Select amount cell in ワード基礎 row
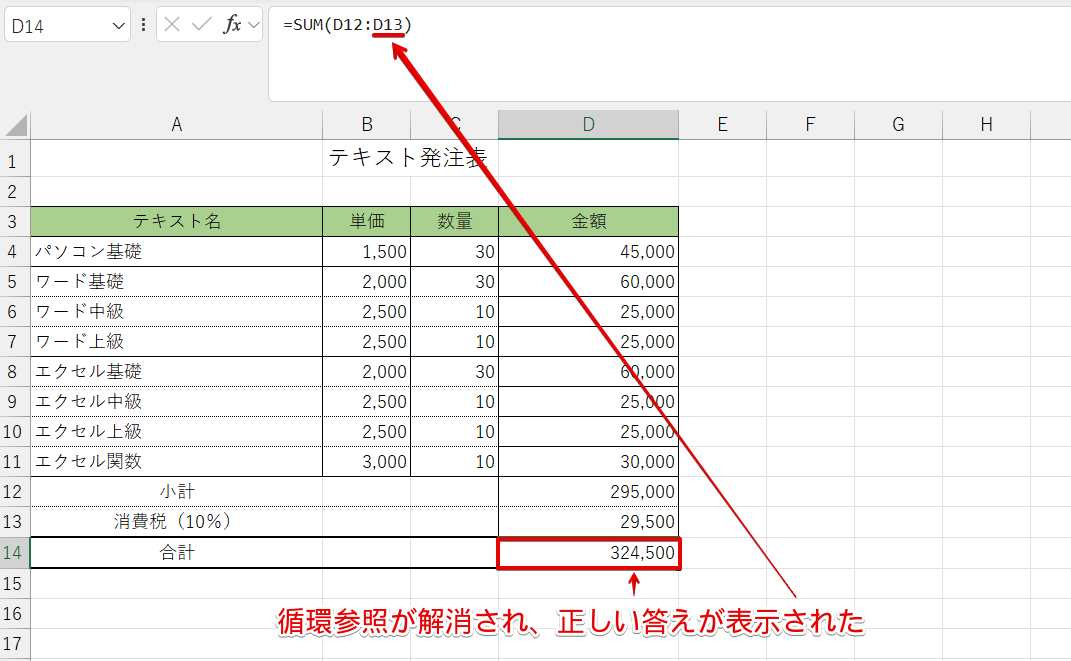 coord(589,282)
